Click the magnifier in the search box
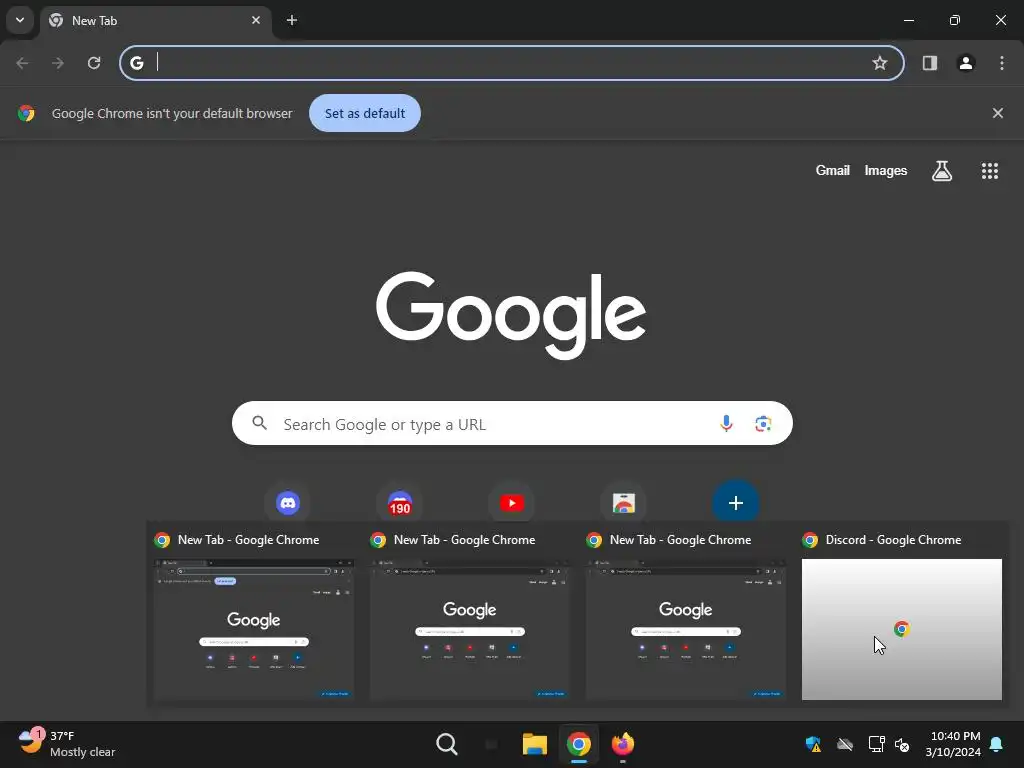Viewport: 1024px width, 768px height. [259, 423]
